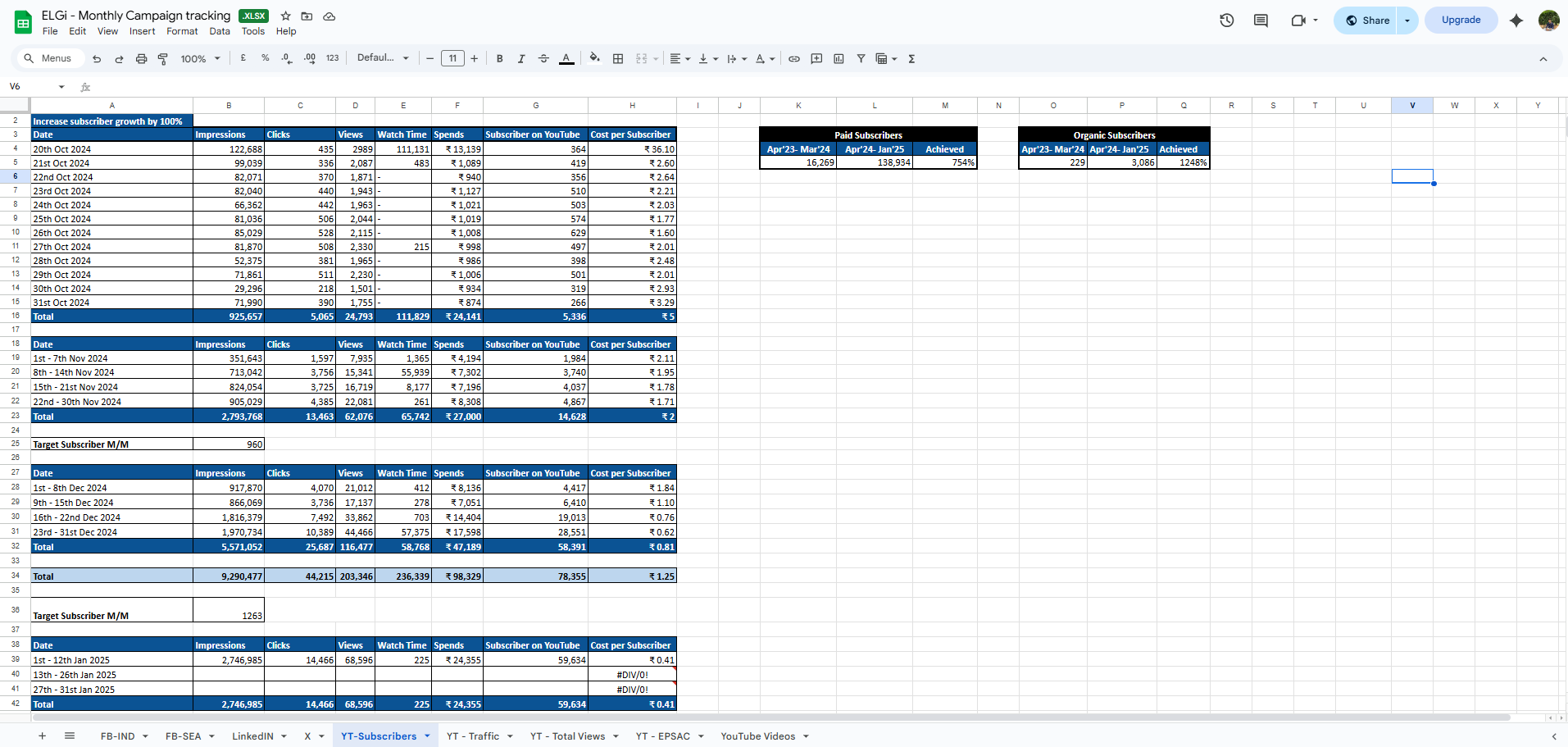Click the Upgrade button
Viewport: 1568px width, 747px height.
[1461, 20]
